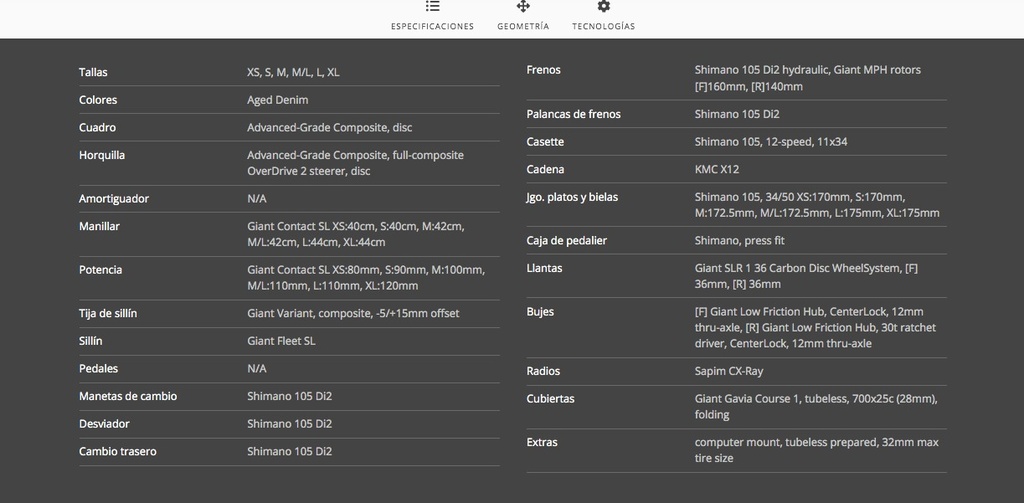The width and height of the screenshot is (1024, 503).
Task: Click Shimano 105 Di2 beside Manetas de cambio
Action: click(289, 396)
